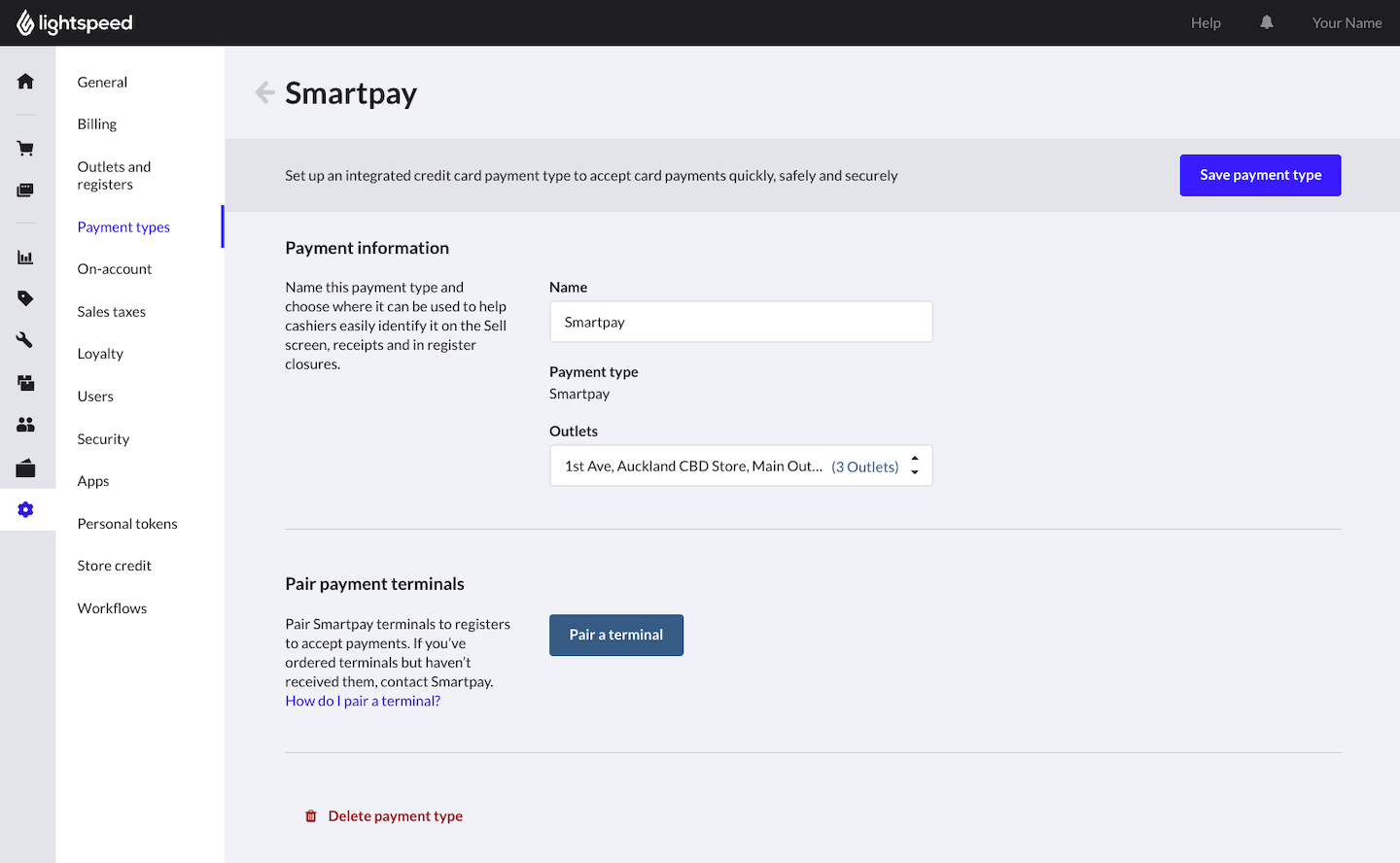Open the Home icon in the sidebar

(25, 82)
